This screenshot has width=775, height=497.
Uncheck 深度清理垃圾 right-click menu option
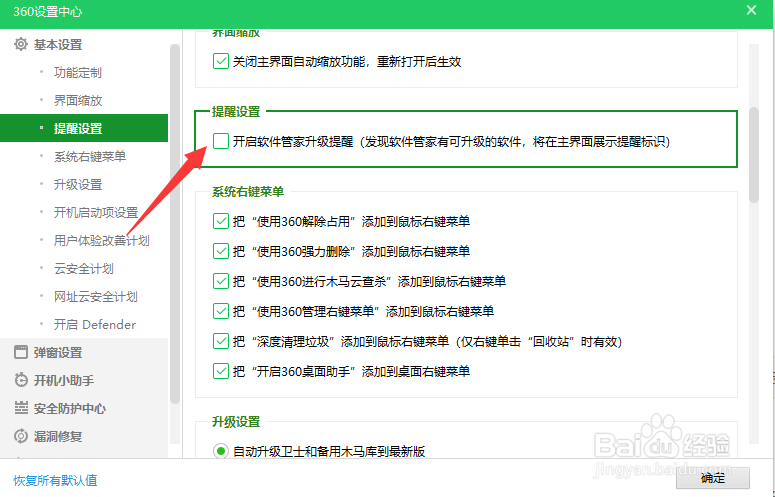(220, 341)
